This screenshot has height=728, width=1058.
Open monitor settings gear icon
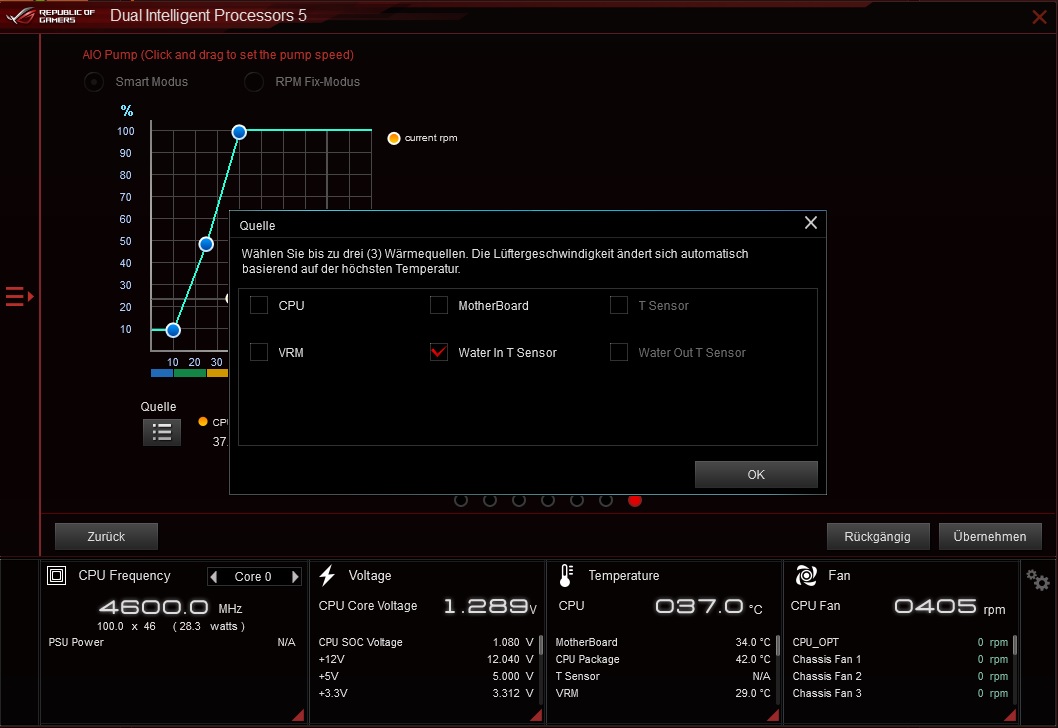tap(1038, 580)
